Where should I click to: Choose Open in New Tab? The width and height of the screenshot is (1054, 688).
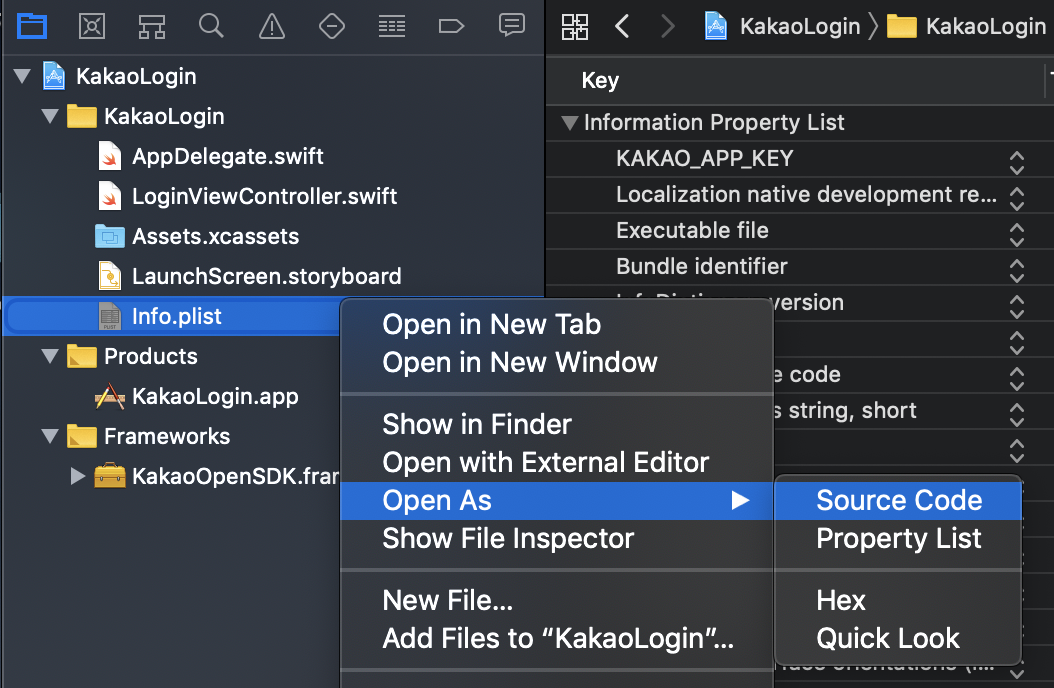tap(491, 325)
